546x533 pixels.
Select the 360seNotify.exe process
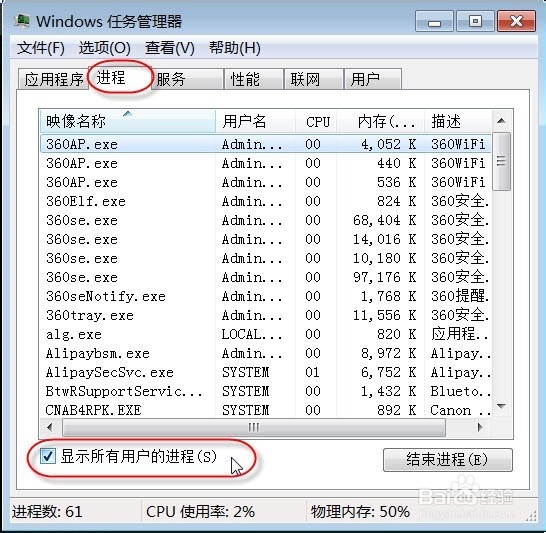point(266,296)
